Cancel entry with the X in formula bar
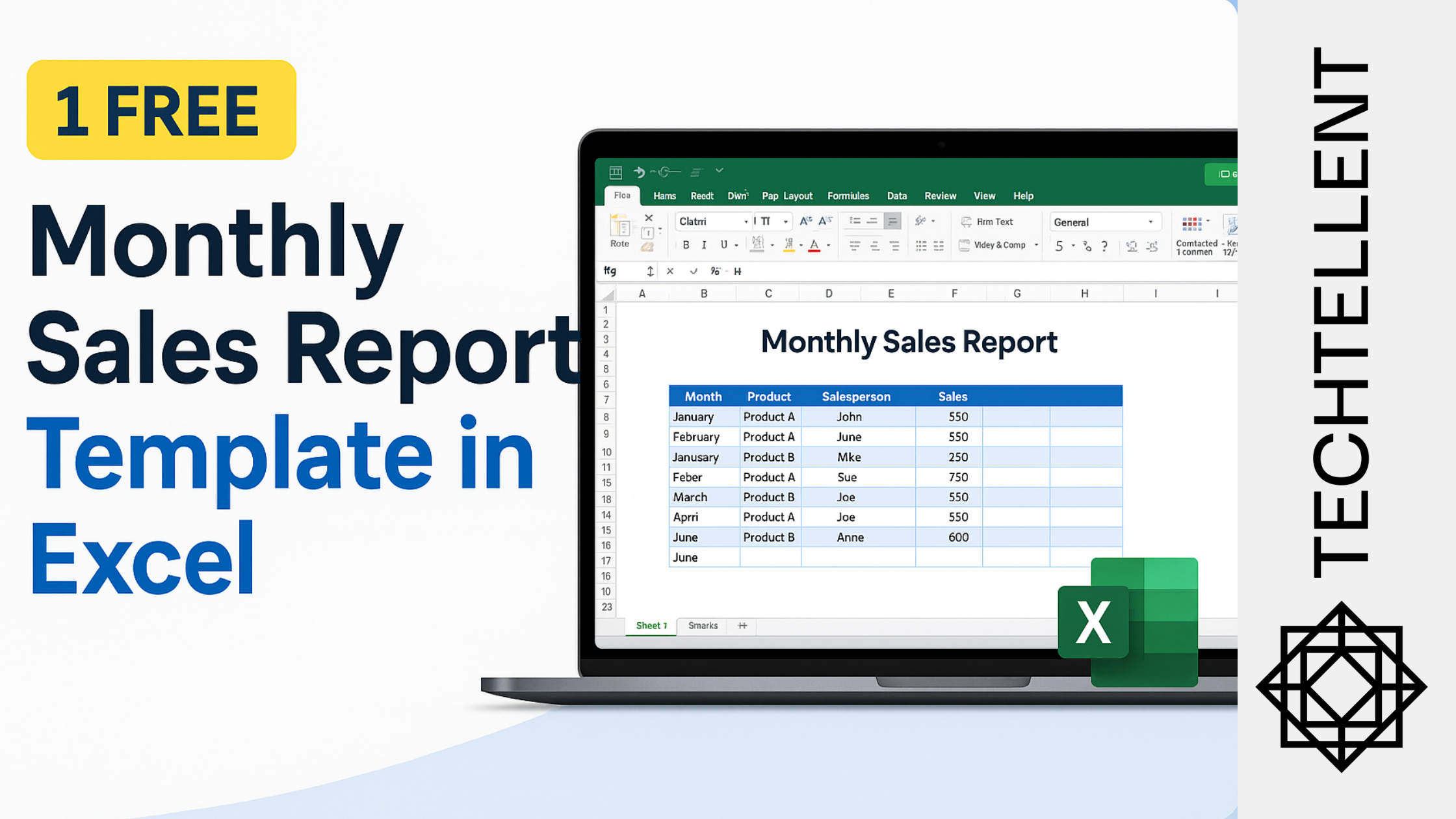This screenshot has height=819, width=1456. pos(670,271)
